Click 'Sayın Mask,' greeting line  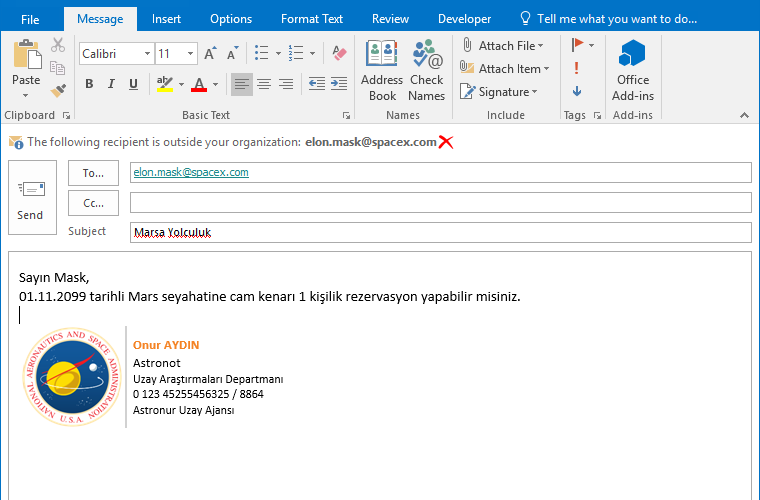pos(54,278)
